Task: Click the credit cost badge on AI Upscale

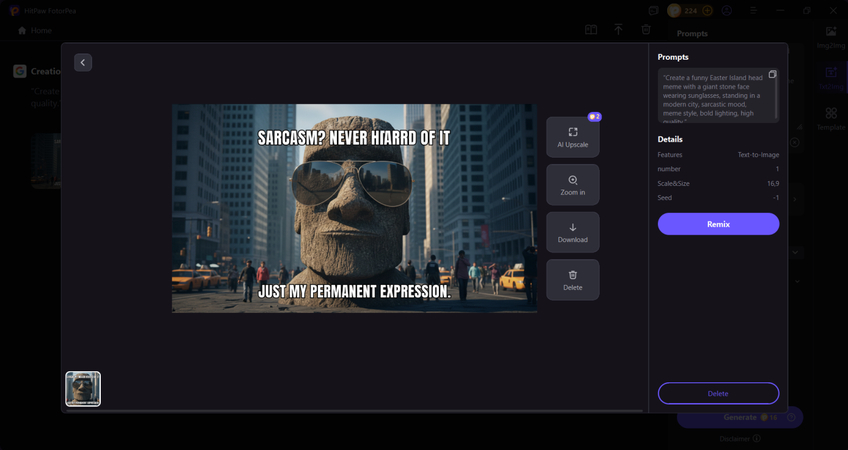Action: [x=594, y=117]
